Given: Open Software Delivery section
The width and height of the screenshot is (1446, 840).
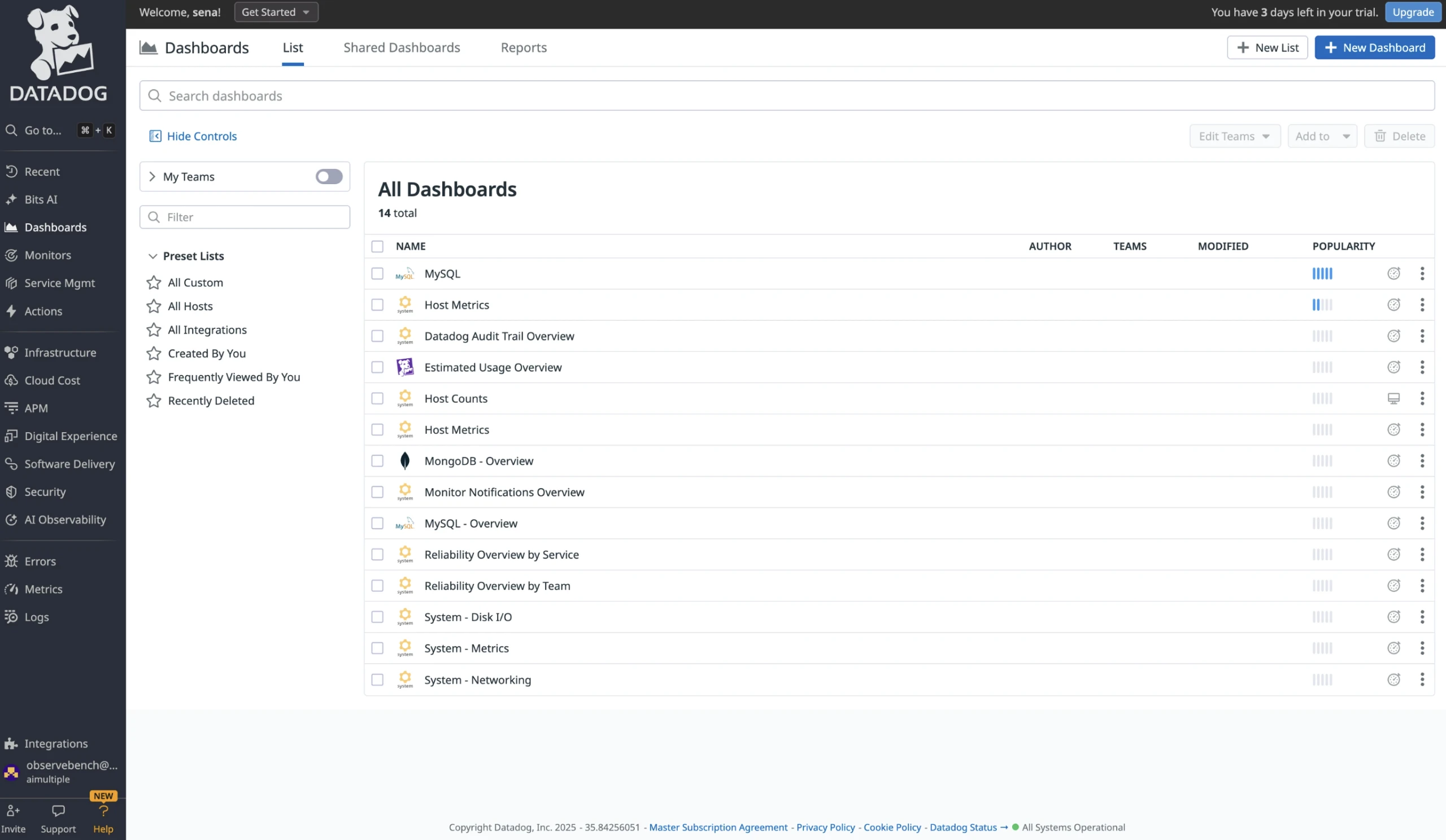Looking at the screenshot, I should pyautogui.click(x=69, y=464).
